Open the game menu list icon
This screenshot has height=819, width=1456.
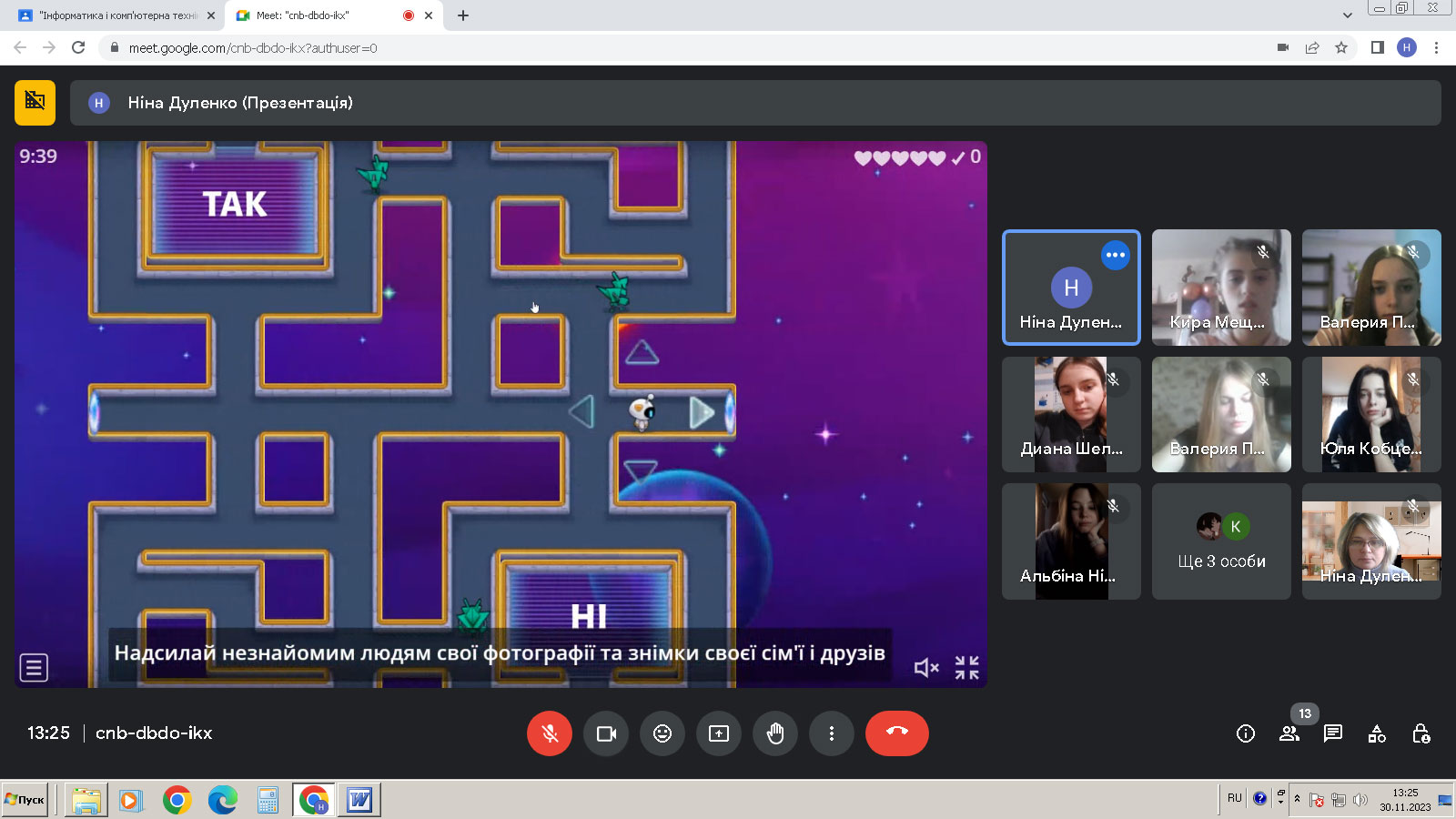[34, 668]
